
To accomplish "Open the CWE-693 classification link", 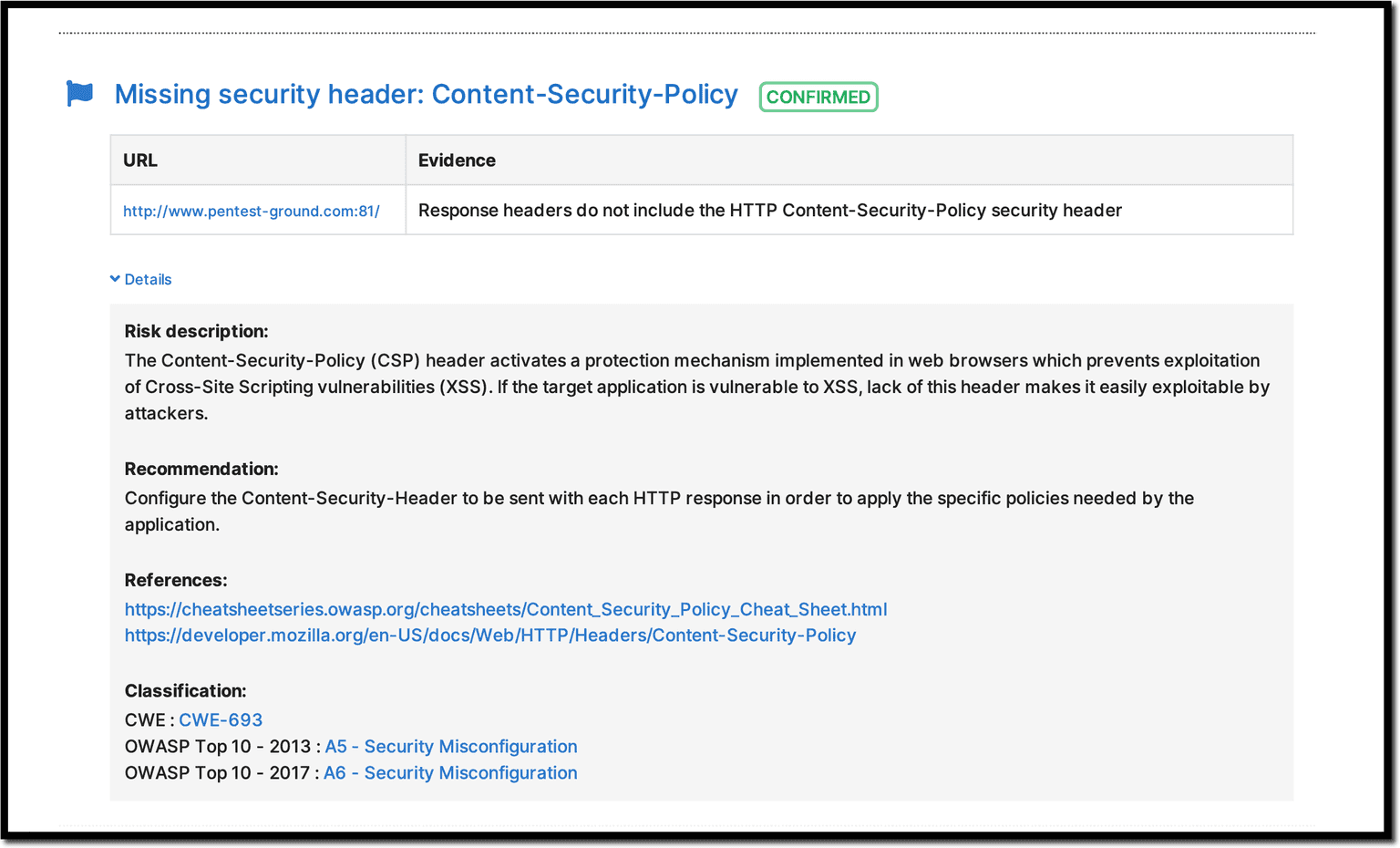I will [221, 720].
